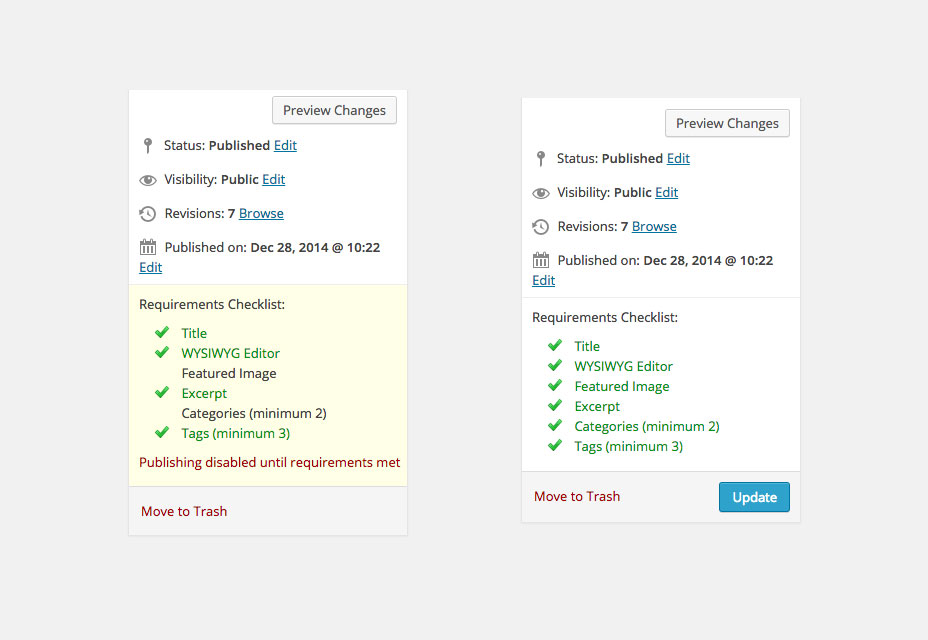Edit the Status in the left panel
The image size is (928, 640).
pyautogui.click(x=285, y=146)
